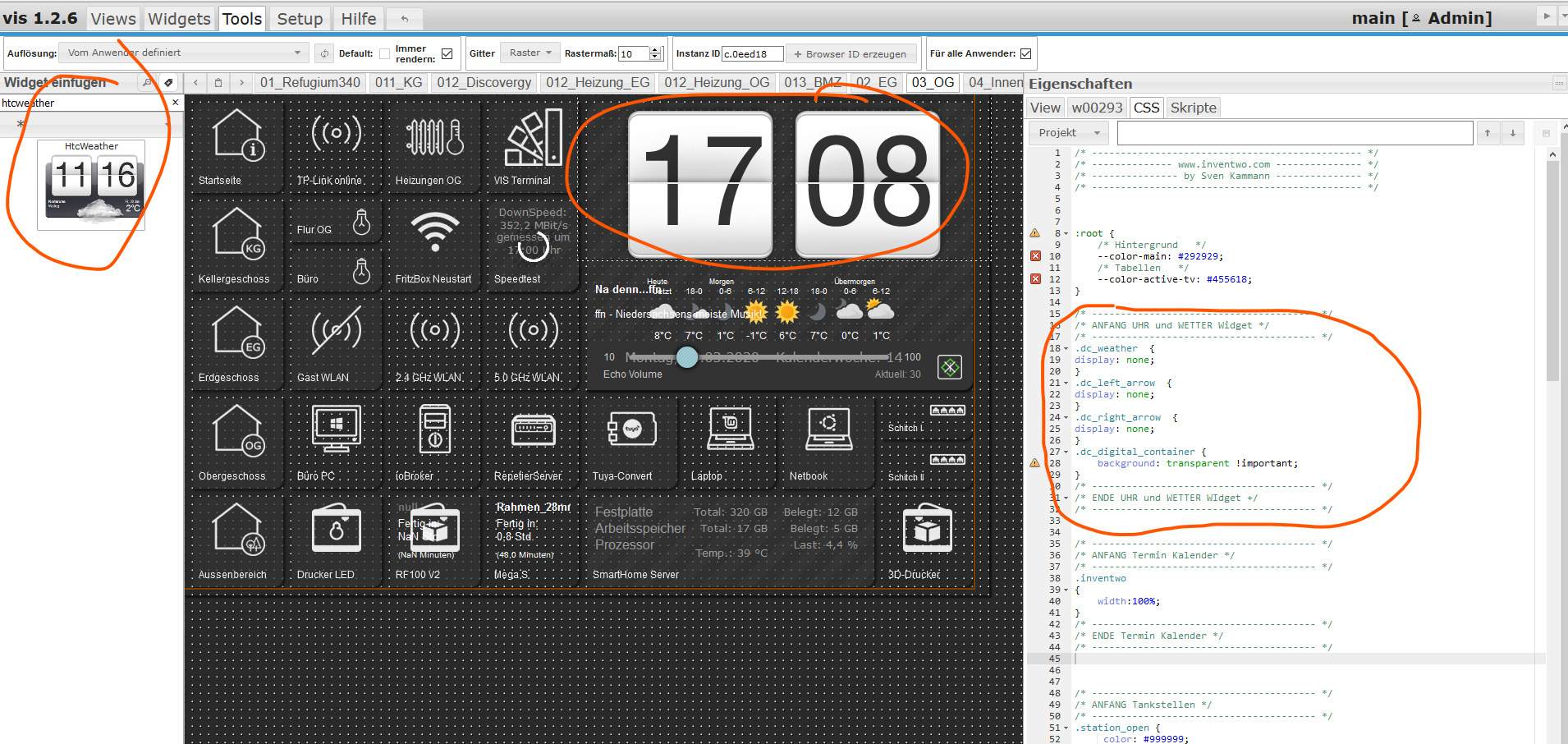Viewport: 1568px width, 744px height.
Task: Open the Setup menu
Action: (300, 18)
